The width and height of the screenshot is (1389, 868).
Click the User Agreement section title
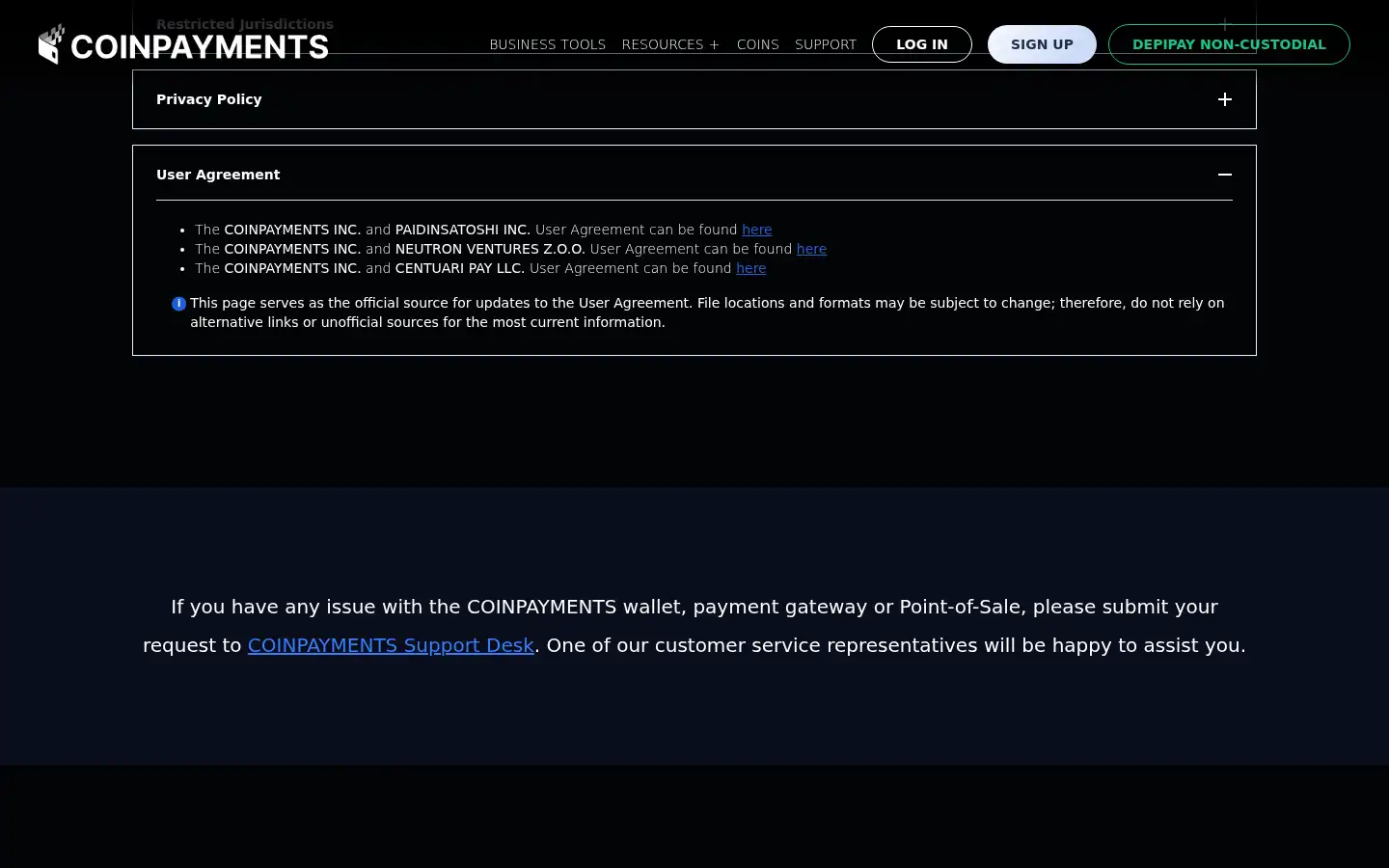pyautogui.click(x=218, y=175)
